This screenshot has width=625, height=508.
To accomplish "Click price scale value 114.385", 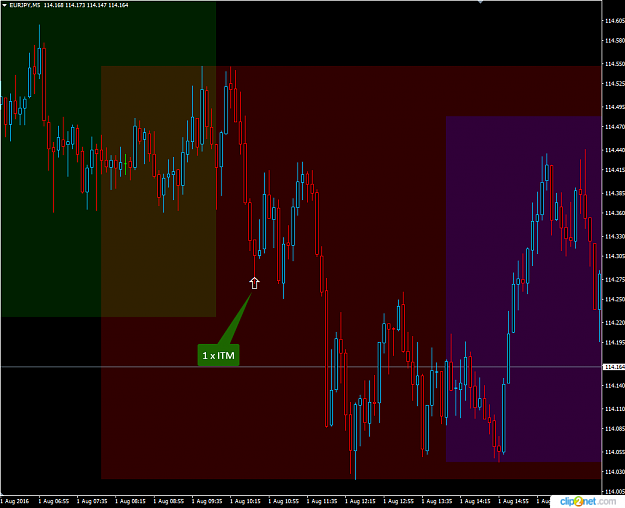I will tap(615, 193).
